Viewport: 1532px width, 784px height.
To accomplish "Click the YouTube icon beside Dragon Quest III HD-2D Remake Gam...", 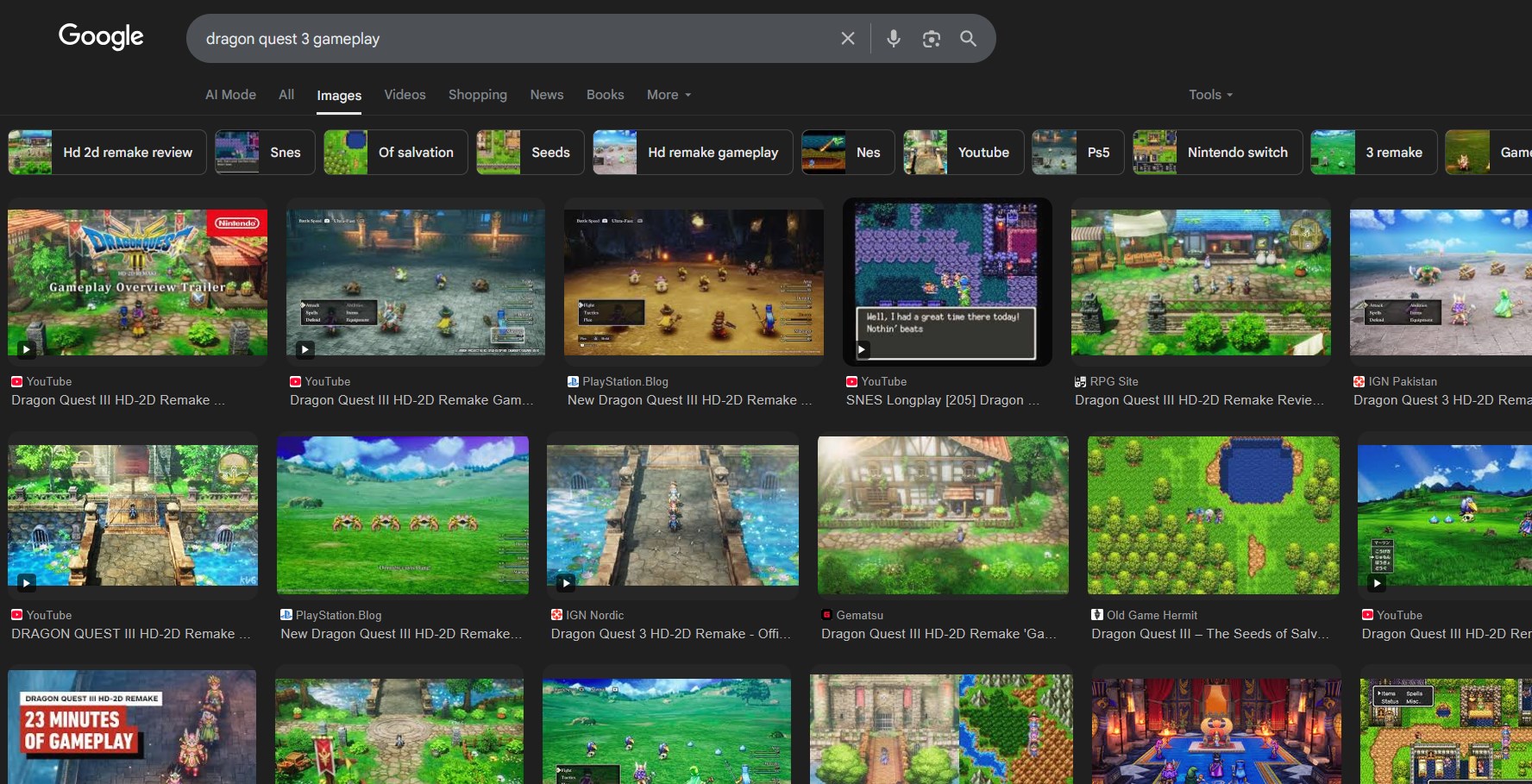I will pyautogui.click(x=295, y=381).
